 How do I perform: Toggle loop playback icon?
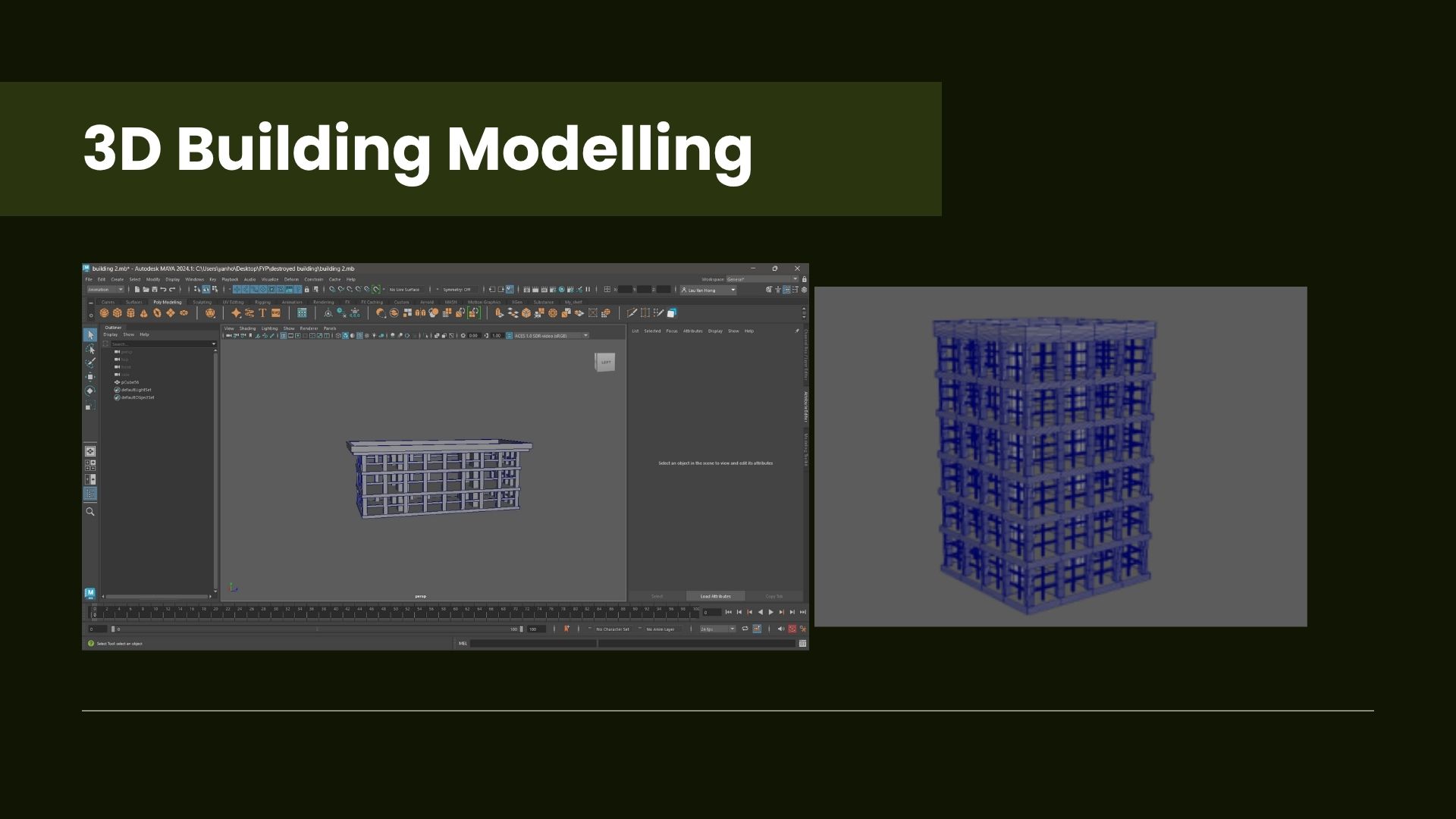(x=745, y=629)
